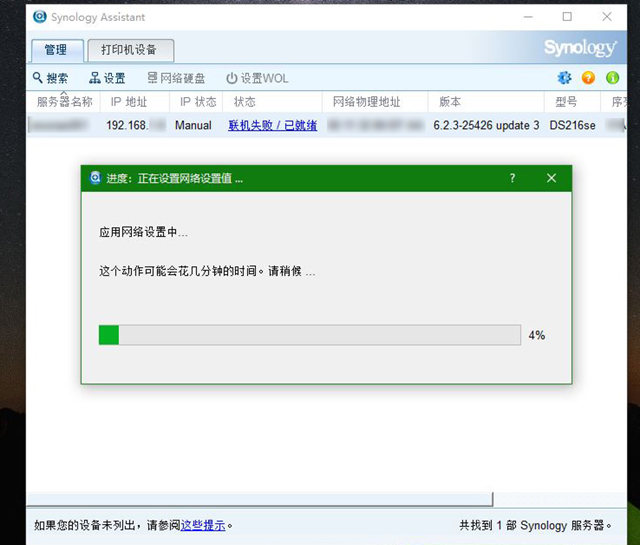Click the help ? button in progress dialog
640x545 pixels.
click(512, 178)
